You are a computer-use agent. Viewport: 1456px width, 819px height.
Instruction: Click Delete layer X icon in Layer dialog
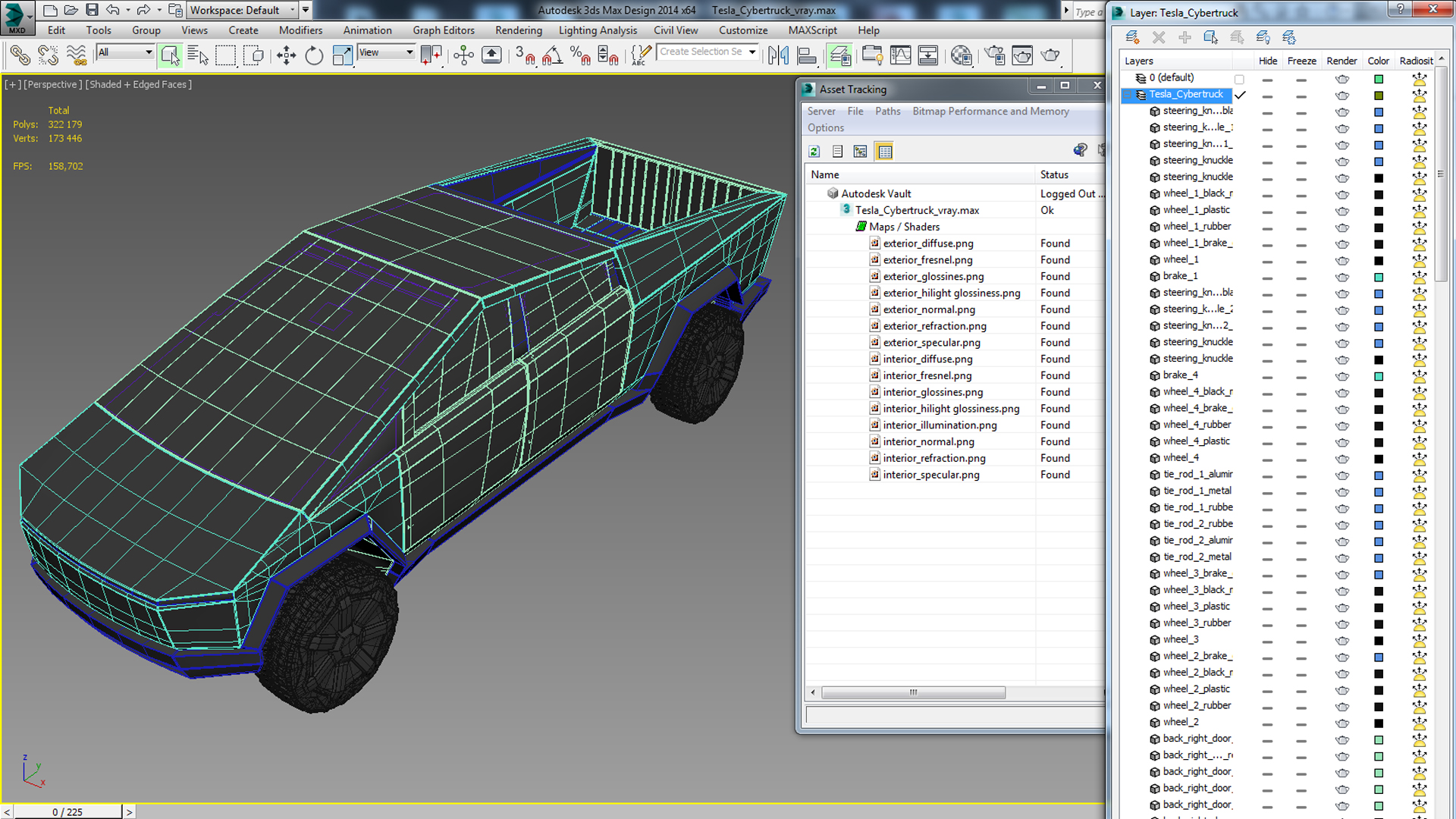[x=1159, y=37]
